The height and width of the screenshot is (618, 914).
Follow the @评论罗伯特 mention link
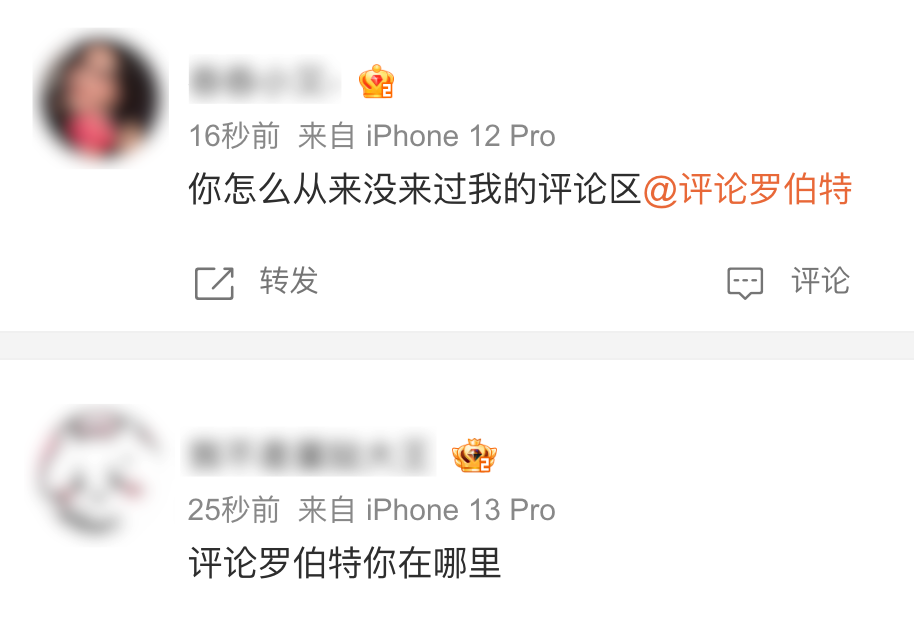coord(747,189)
